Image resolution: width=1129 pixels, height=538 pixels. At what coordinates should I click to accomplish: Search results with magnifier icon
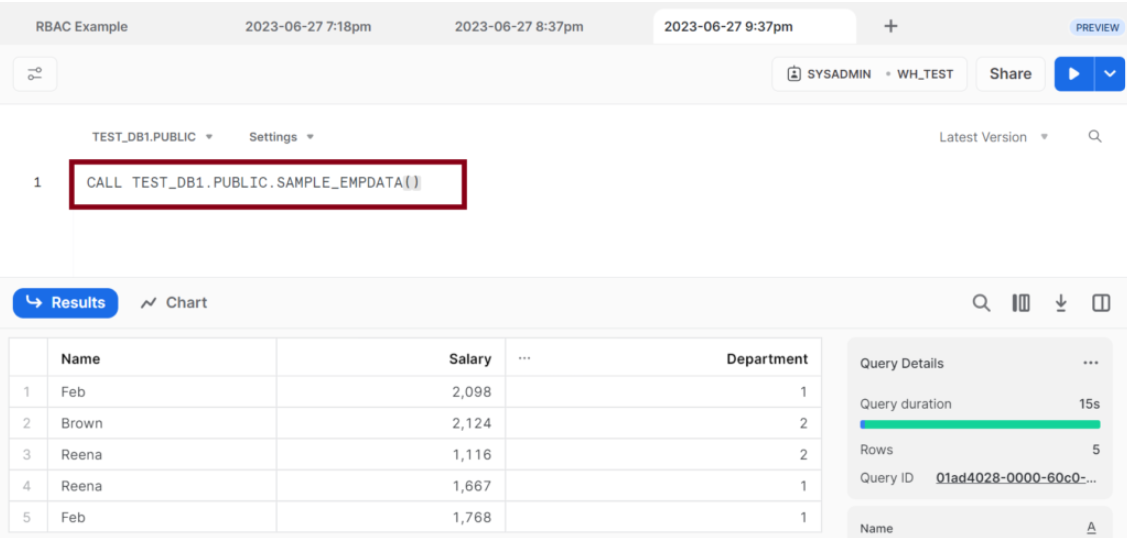tap(981, 303)
